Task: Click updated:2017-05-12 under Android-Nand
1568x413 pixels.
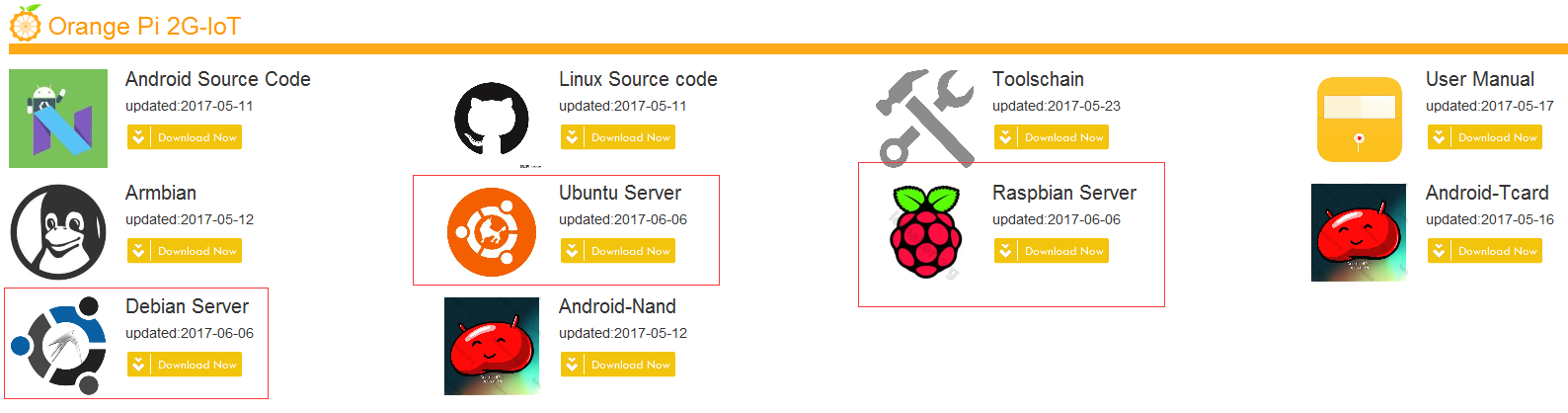Action: coord(623,333)
